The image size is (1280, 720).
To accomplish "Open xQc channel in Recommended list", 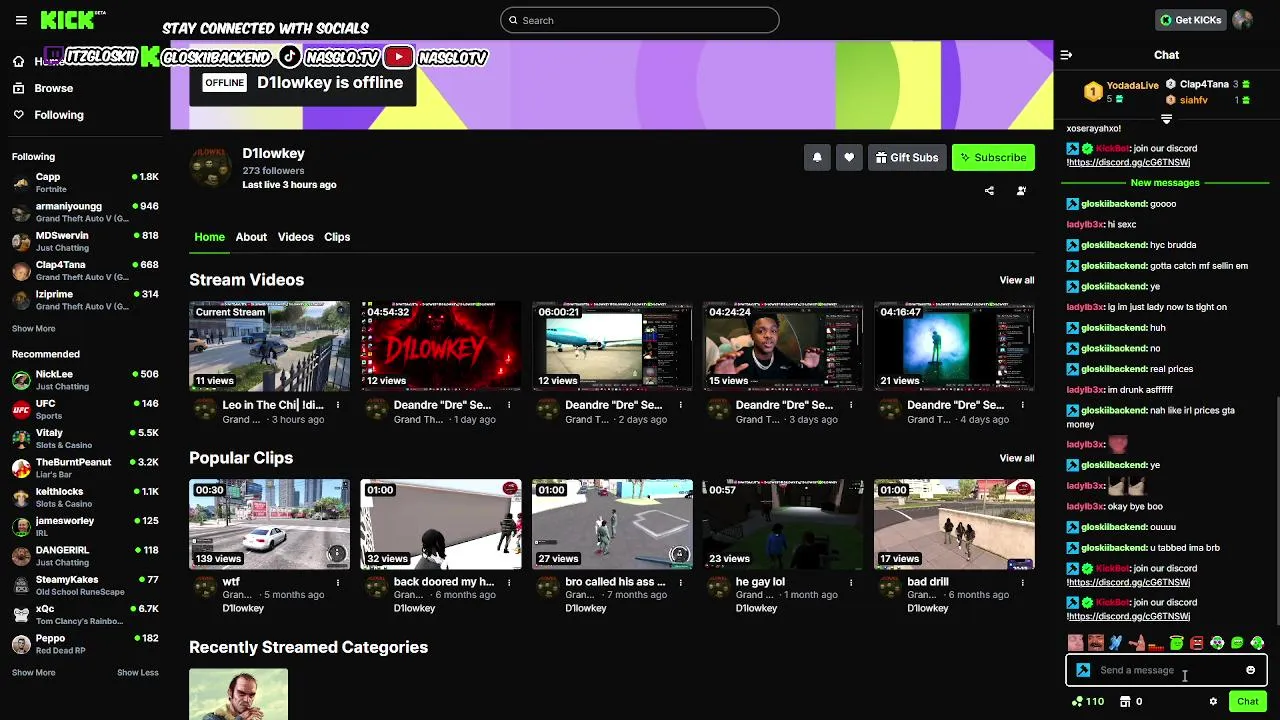I will [85, 615].
